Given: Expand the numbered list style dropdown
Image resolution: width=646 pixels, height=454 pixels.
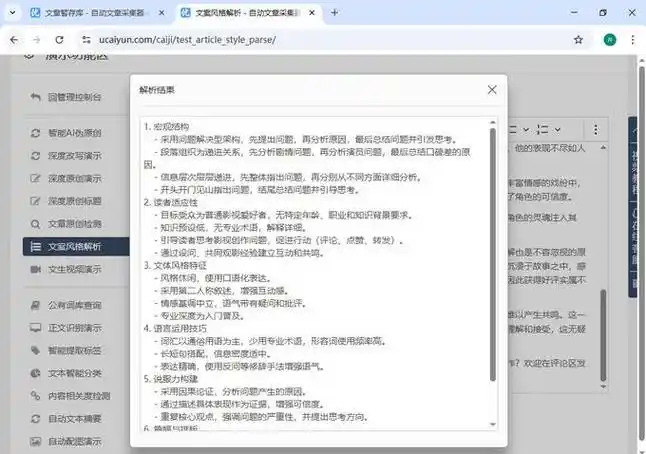Looking at the screenshot, I should click(557, 130).
